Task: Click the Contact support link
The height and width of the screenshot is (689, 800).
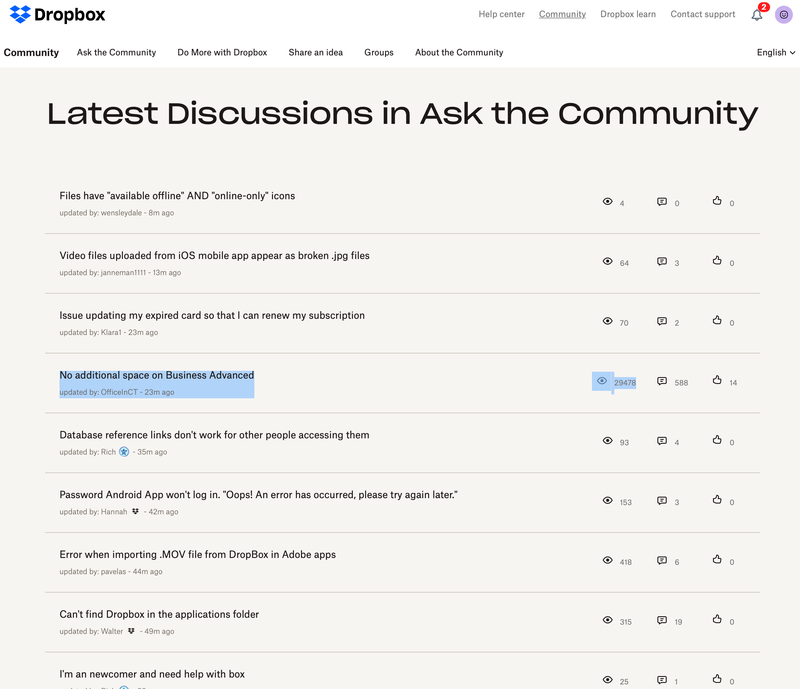Action: tap(702, 15)
